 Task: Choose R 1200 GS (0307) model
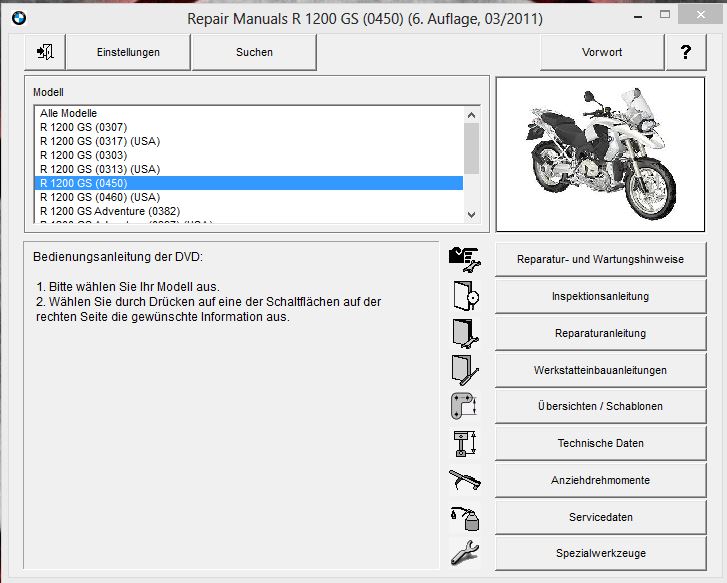[x=83, y=127]
